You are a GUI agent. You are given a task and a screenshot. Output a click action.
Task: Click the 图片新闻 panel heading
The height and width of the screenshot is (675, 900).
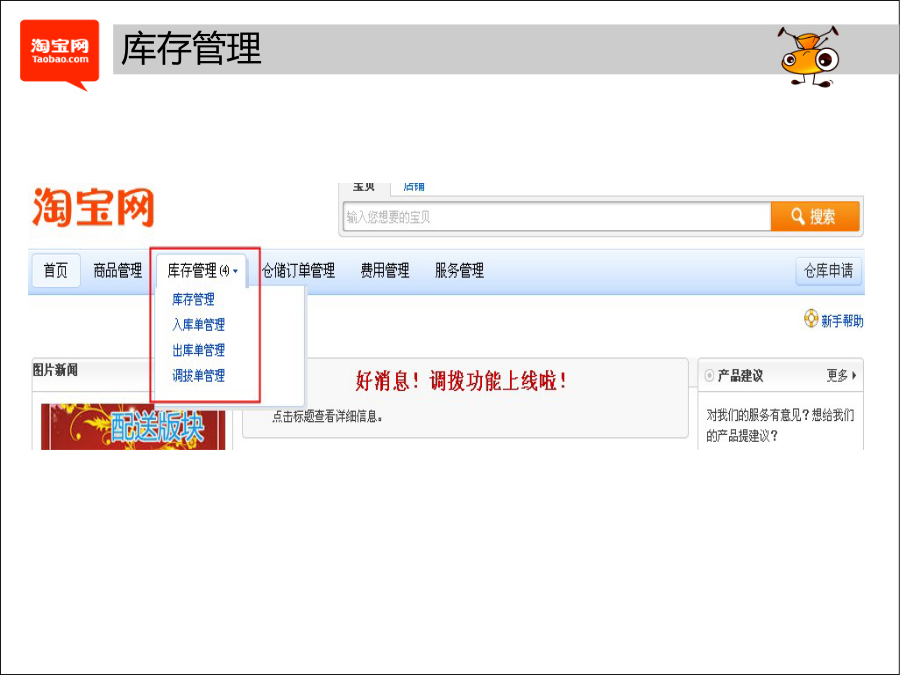[x=55, y=370]
